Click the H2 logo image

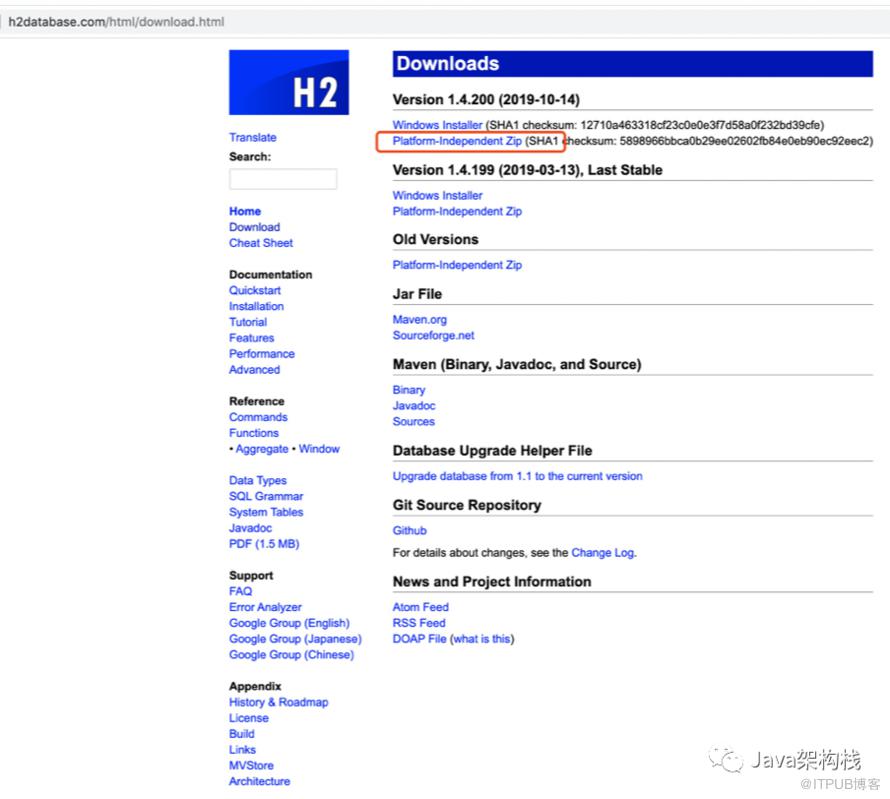click(x=288, y=82)
